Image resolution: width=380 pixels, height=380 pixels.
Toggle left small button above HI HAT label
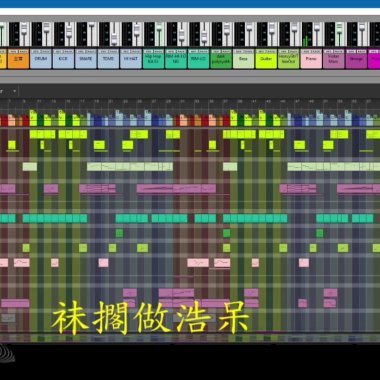125,51
